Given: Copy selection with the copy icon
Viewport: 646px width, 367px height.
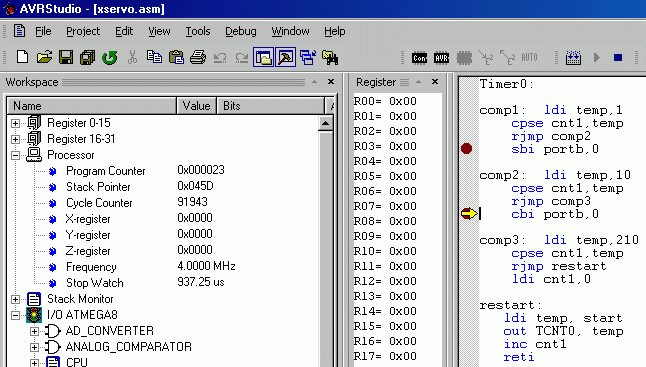Looking at the screenshot, I should tap(154, 57).
